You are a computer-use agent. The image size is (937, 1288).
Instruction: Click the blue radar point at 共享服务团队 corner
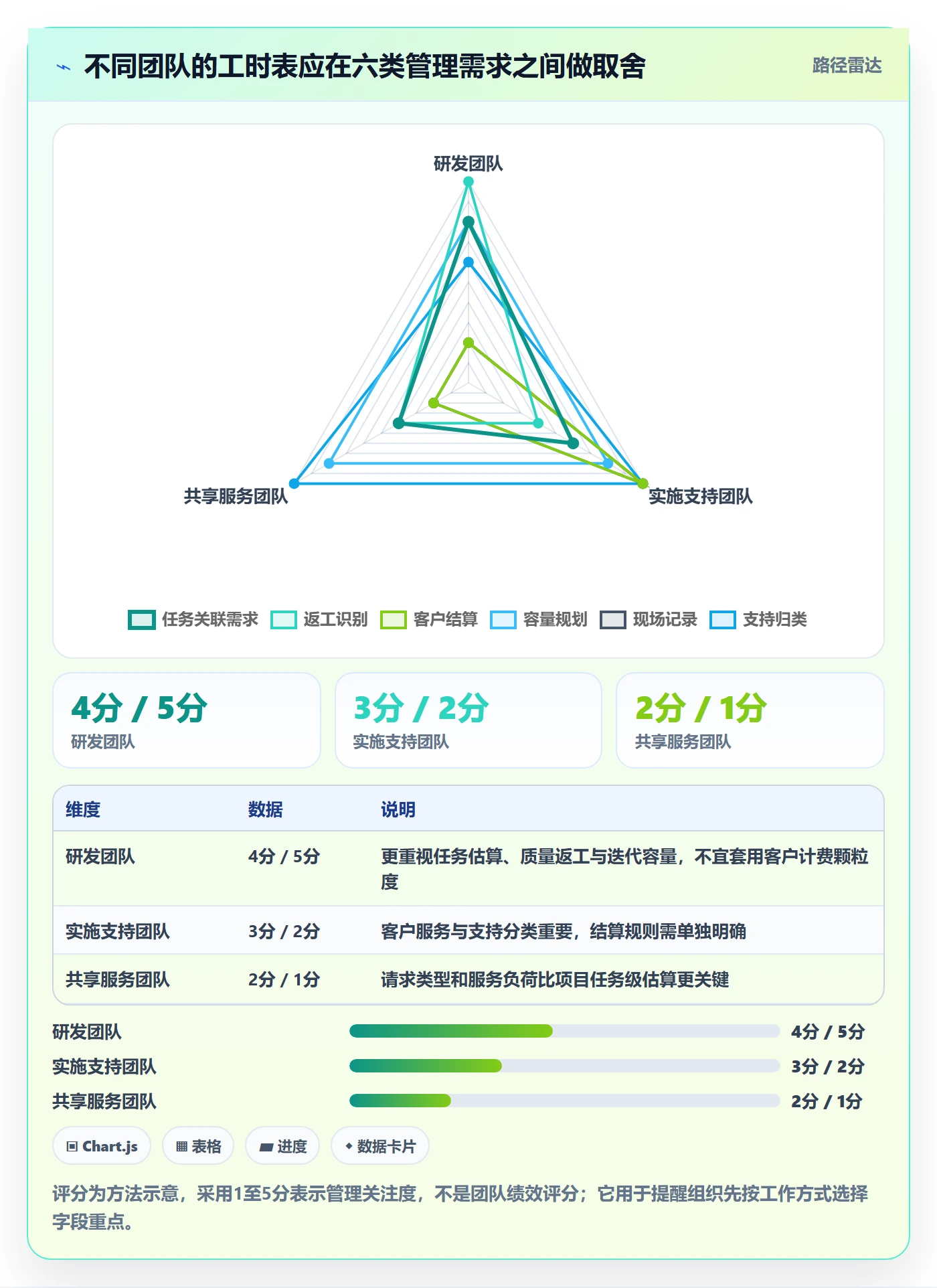pos(294,483)
